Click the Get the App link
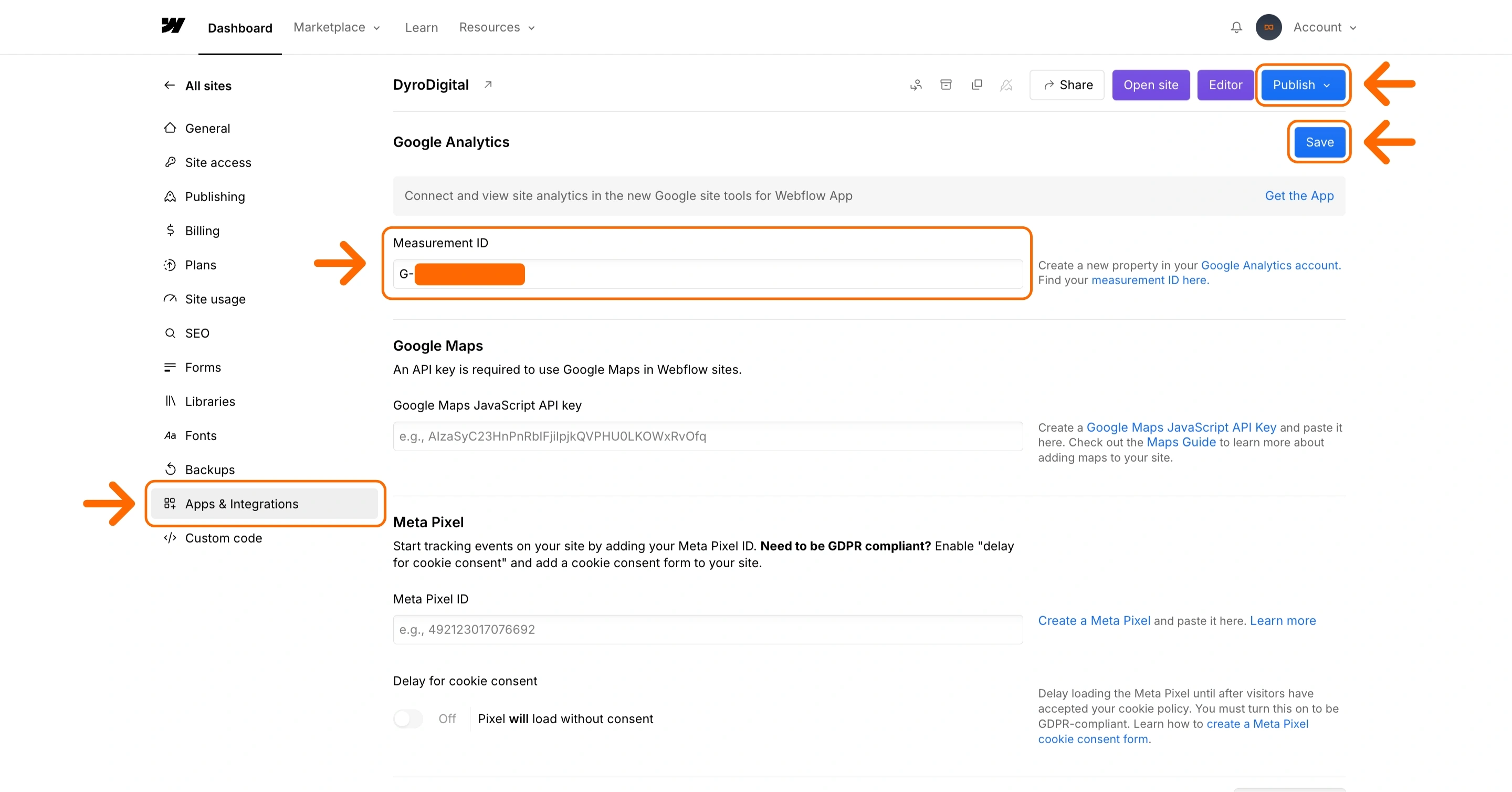The height and width of the screenshot is (792, 1512). click(1299, 195)
